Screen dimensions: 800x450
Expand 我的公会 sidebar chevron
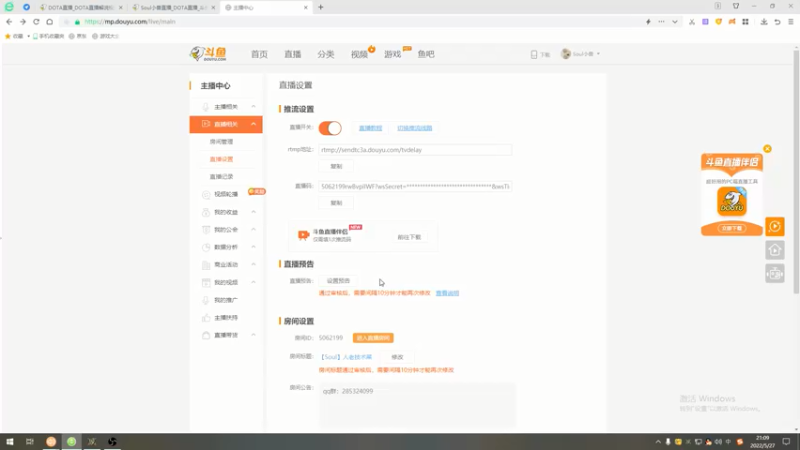[x=254, y=230]
